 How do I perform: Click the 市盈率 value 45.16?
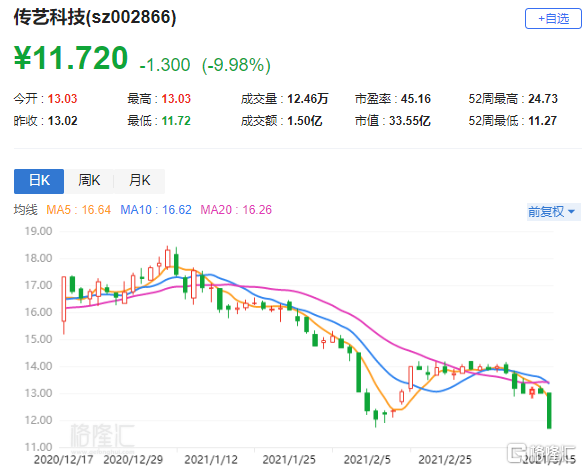point(416,99)
